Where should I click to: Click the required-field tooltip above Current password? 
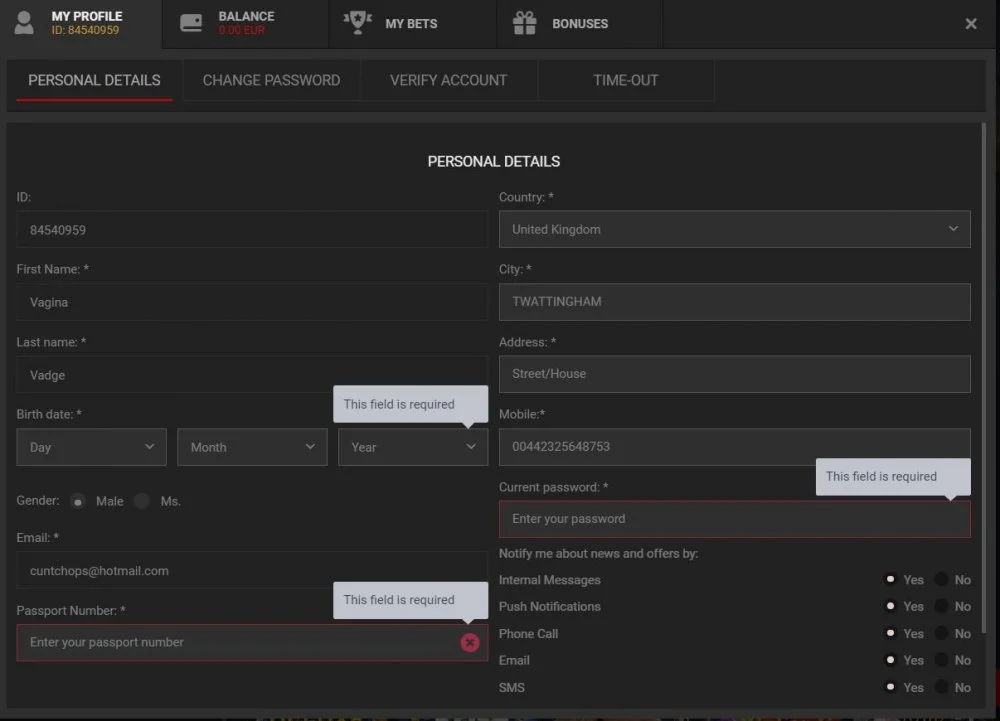[893, 476]
